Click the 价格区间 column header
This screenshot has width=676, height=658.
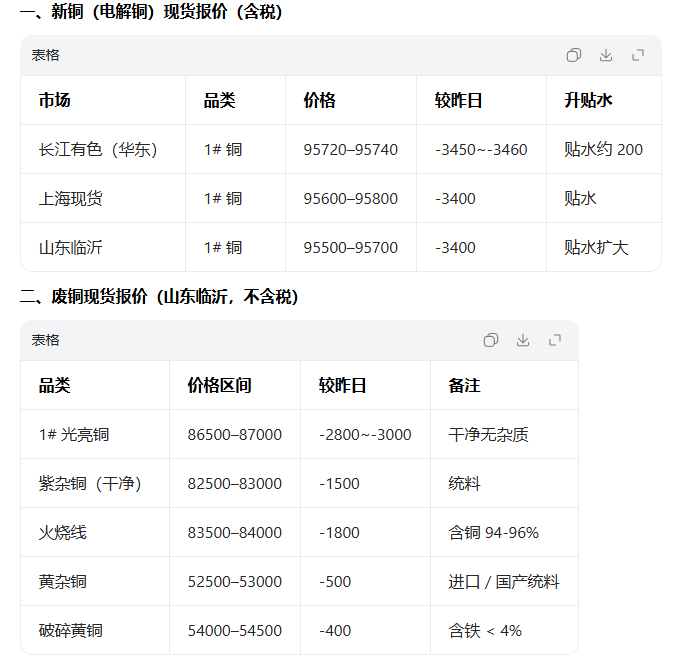pyautogui.click(x=219, y=386)
